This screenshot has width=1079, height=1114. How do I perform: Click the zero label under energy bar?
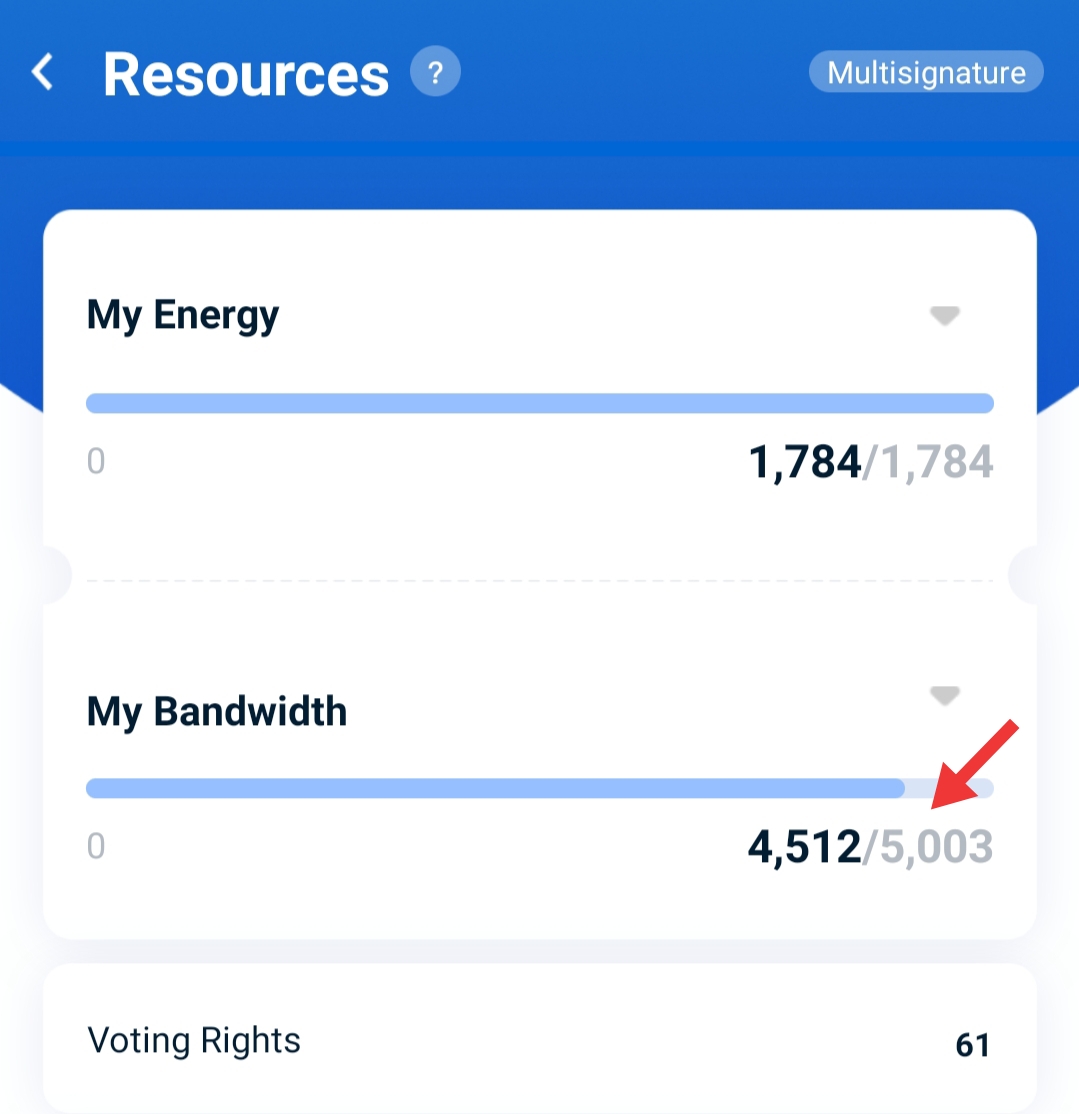point(96,461)
